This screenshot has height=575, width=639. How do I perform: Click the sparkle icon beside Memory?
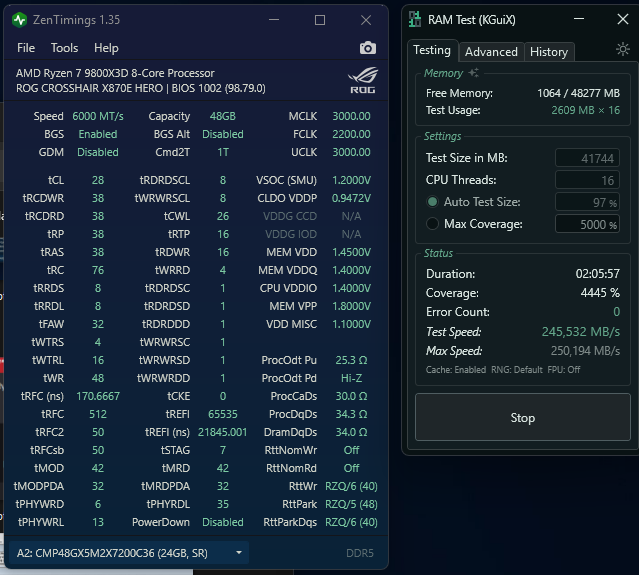pyautogui.click(x=474, y=73)
